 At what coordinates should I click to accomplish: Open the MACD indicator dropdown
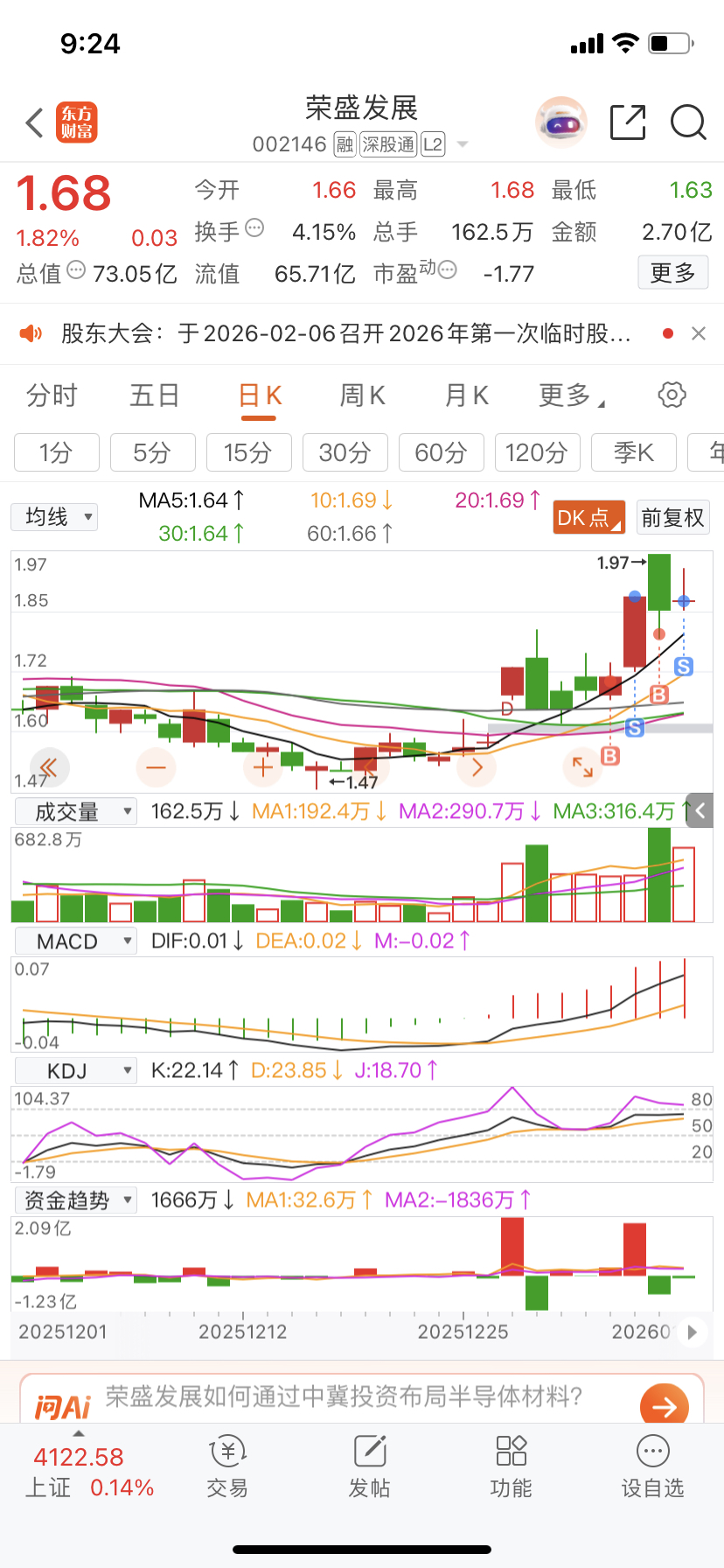pyautogui.click(x=76, y=941)
